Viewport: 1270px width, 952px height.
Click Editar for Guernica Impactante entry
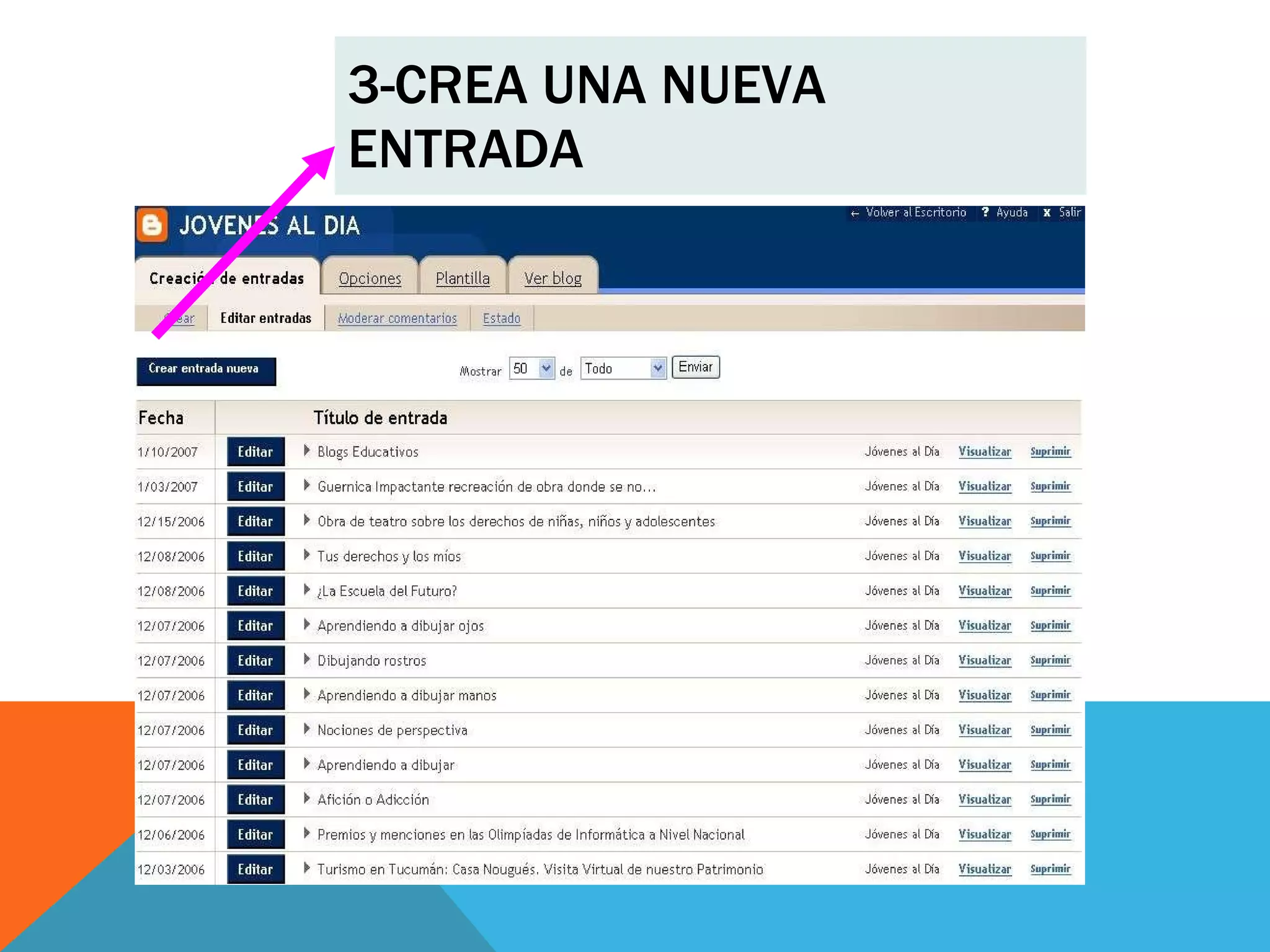[x=255, y=487]
